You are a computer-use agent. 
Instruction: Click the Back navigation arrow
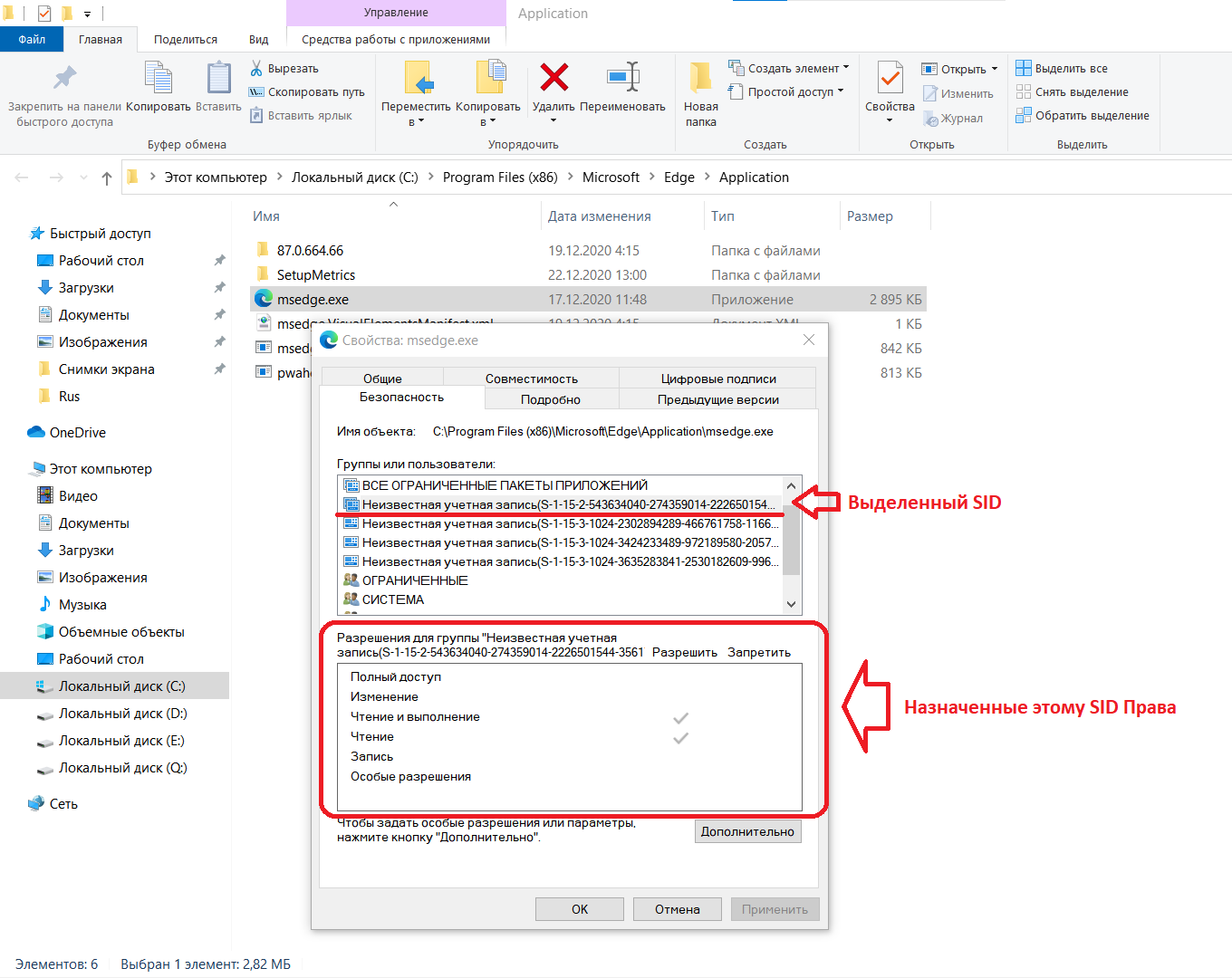22,177
